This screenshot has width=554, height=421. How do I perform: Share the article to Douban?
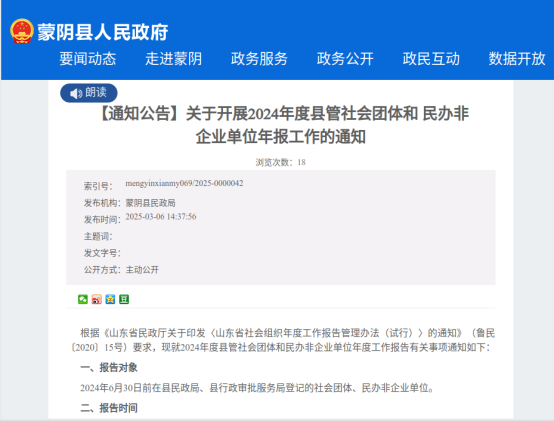point(124,300)
